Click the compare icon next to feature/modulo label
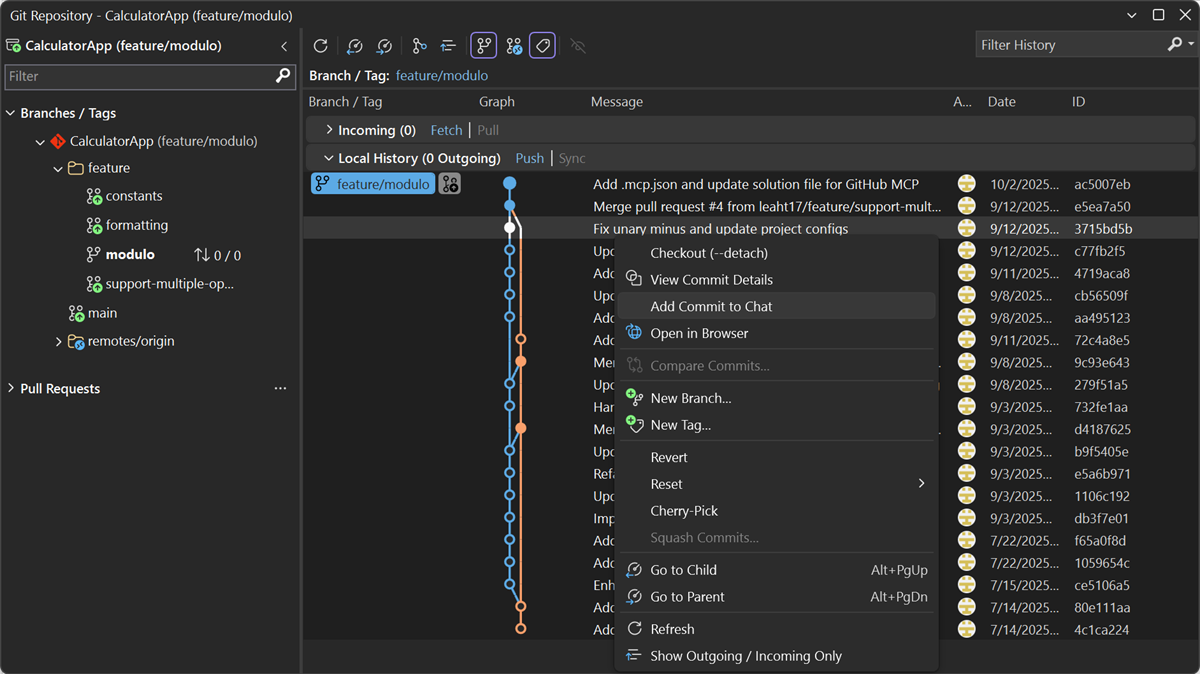Screen dimensions: 1200x674 pos(449,183)
